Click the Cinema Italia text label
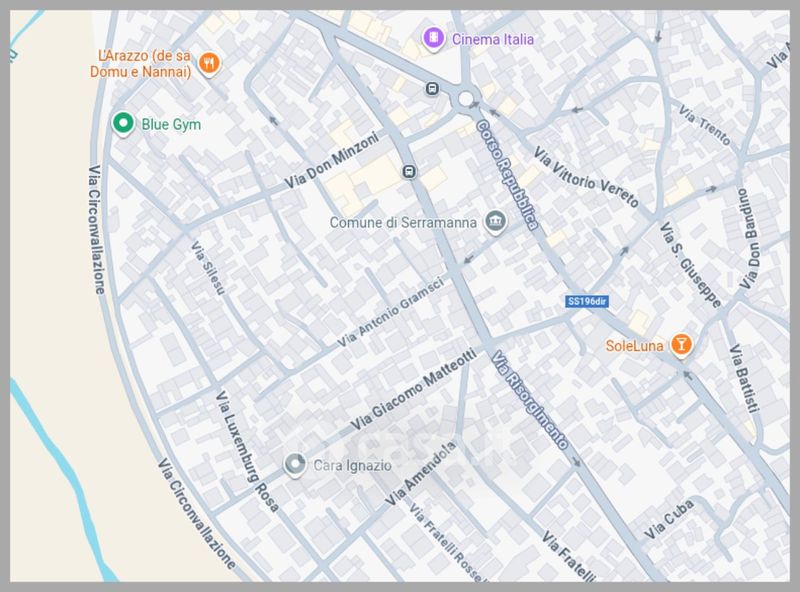 pos(491,39)
